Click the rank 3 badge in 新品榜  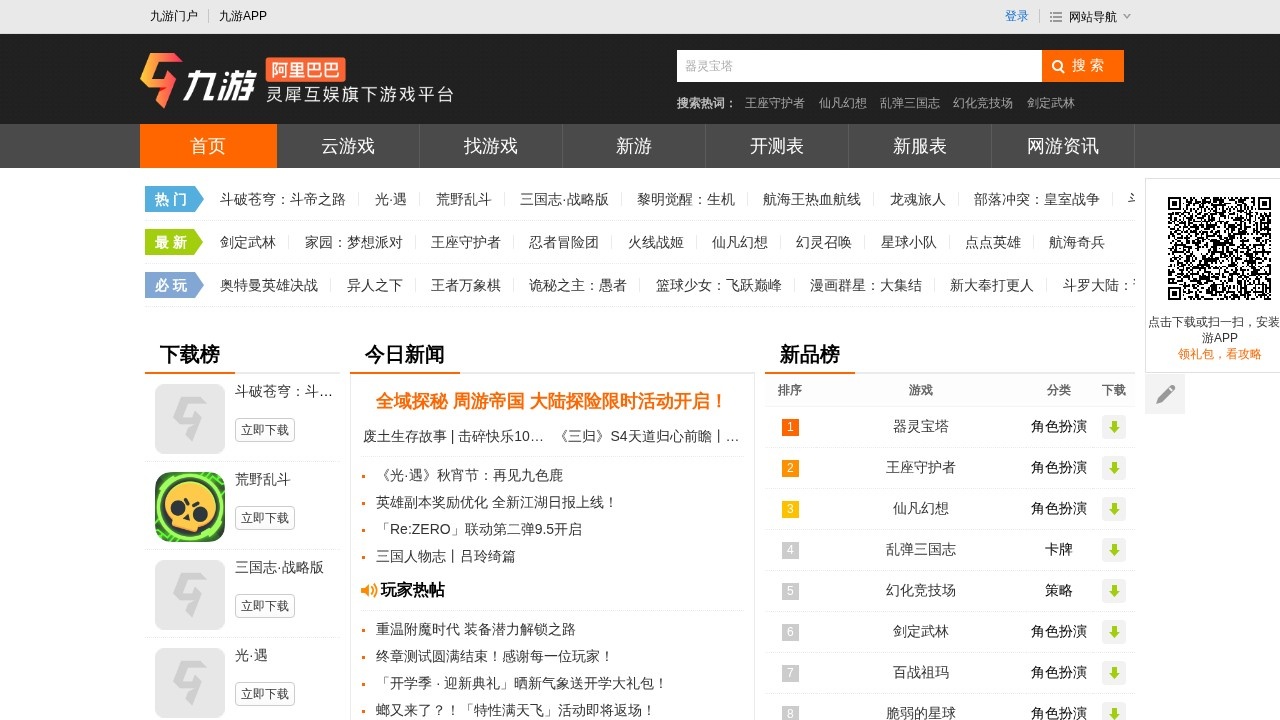point(790,509)
